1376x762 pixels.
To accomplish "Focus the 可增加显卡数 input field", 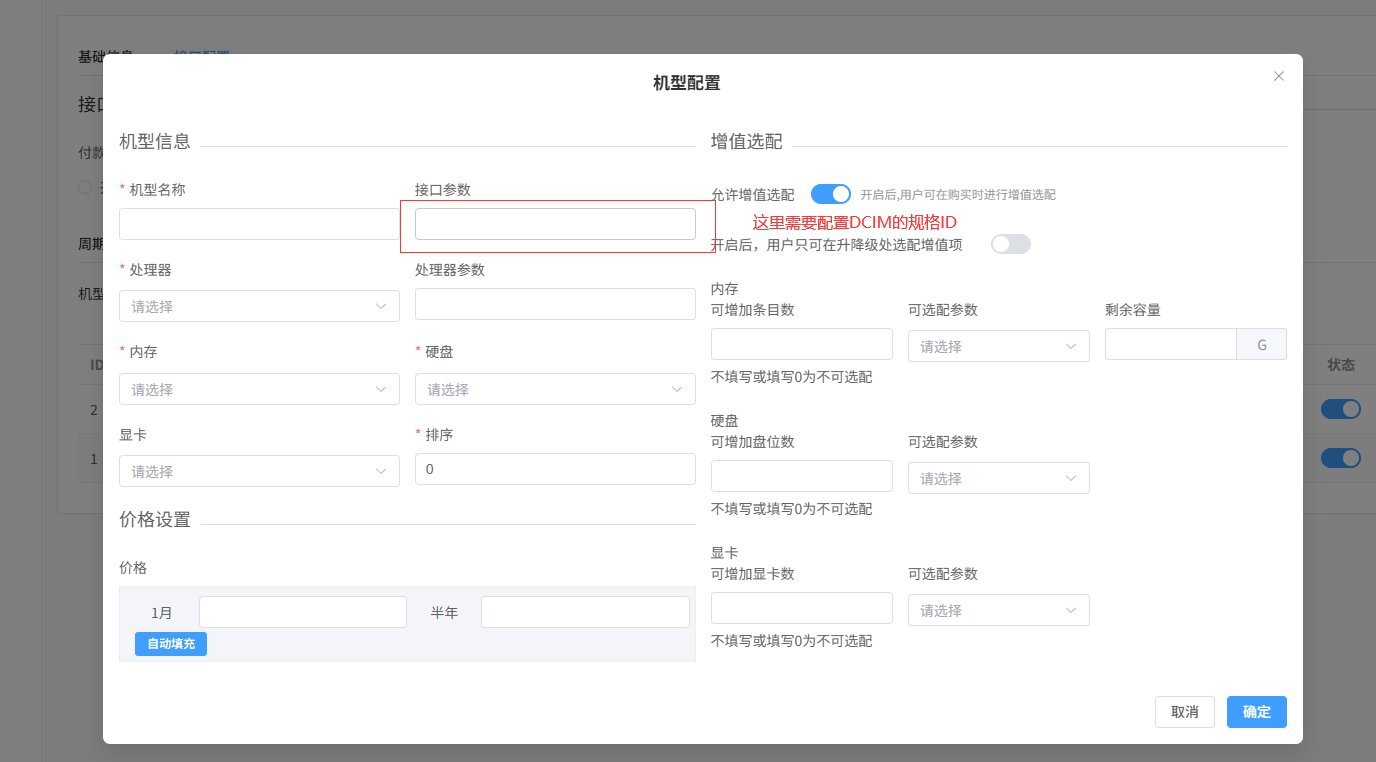I will pyautogui.click(x=802, y=608).
